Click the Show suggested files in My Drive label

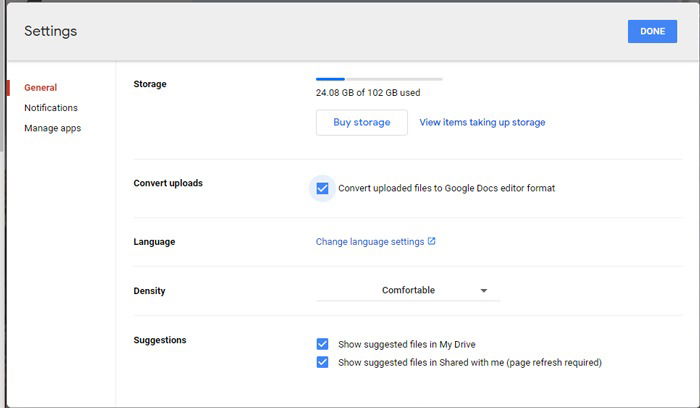(x=407, y=345)
